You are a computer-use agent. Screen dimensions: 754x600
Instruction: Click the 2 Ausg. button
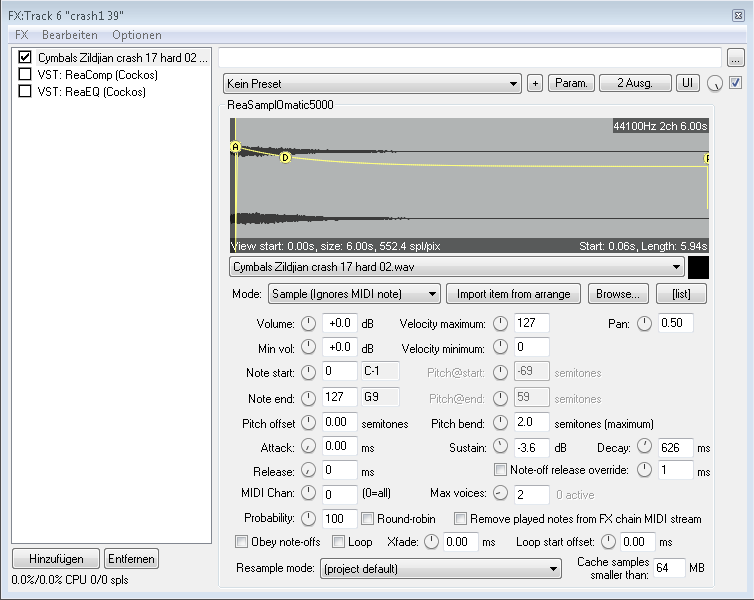coord(635,83)
